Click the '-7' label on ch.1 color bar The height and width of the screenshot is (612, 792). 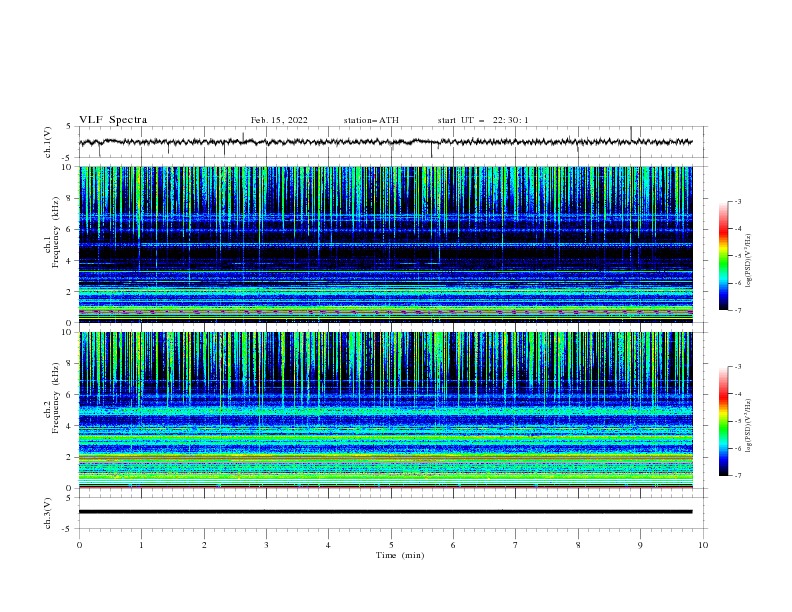pos(737,310)
